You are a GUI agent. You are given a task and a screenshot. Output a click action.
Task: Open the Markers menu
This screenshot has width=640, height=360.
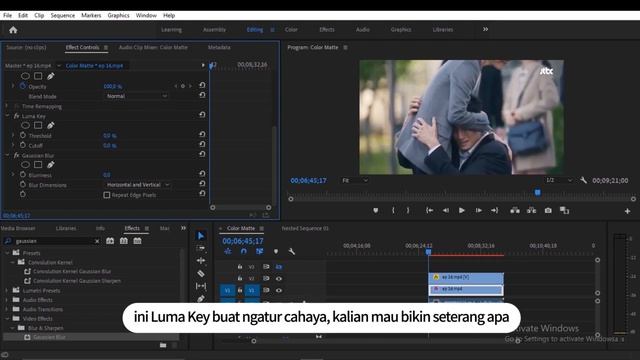(91, 15)
